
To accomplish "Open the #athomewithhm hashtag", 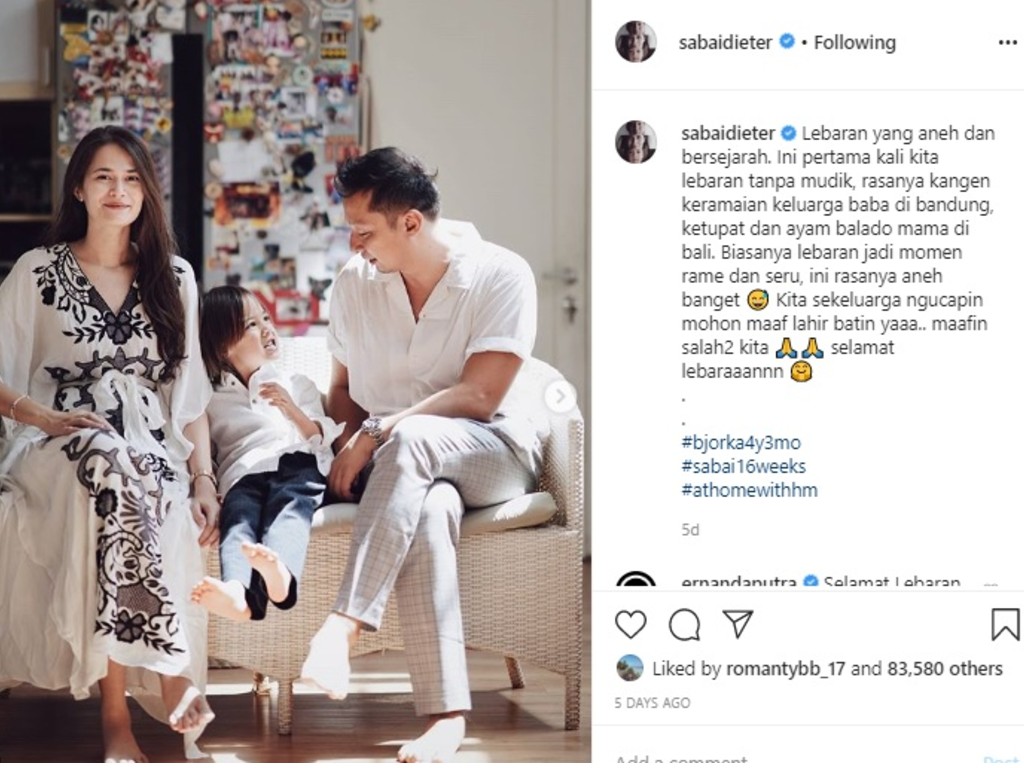I will (x=749, y=490).
